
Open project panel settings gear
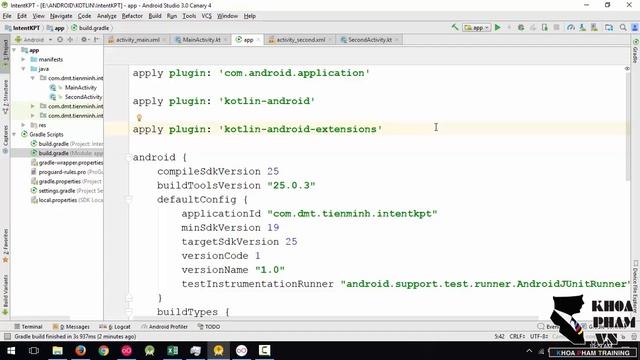84,40
